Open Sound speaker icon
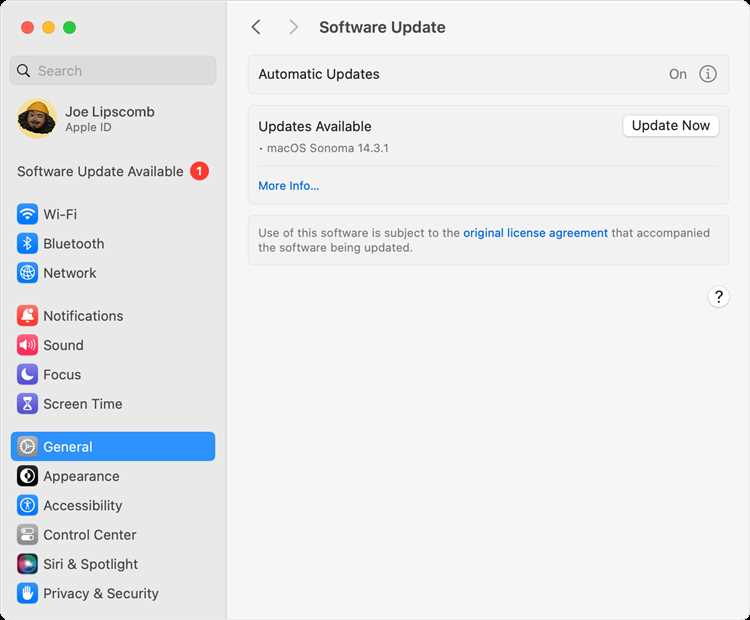 [x=27, y=345]
